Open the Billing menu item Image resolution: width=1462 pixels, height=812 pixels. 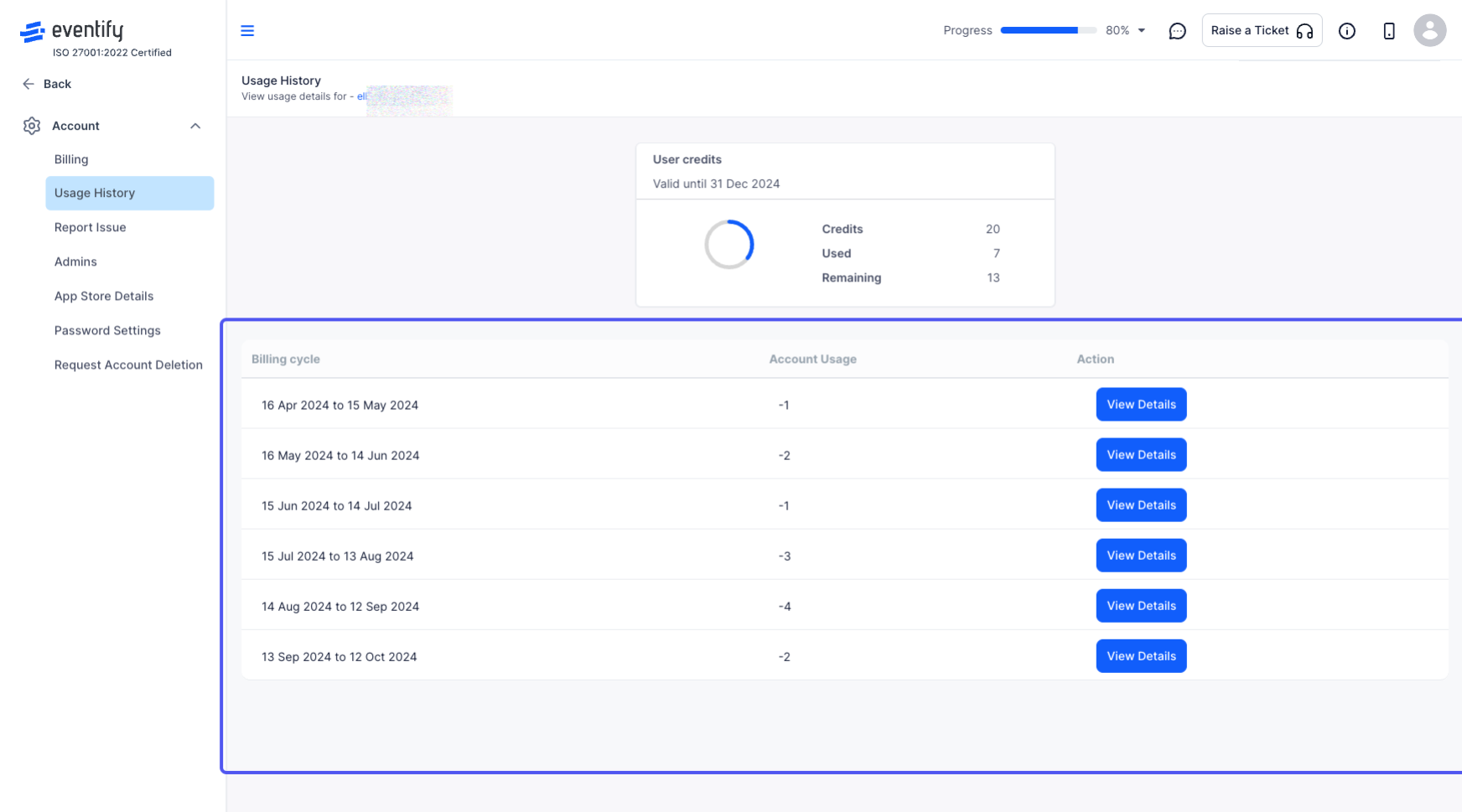click(71, 159)
